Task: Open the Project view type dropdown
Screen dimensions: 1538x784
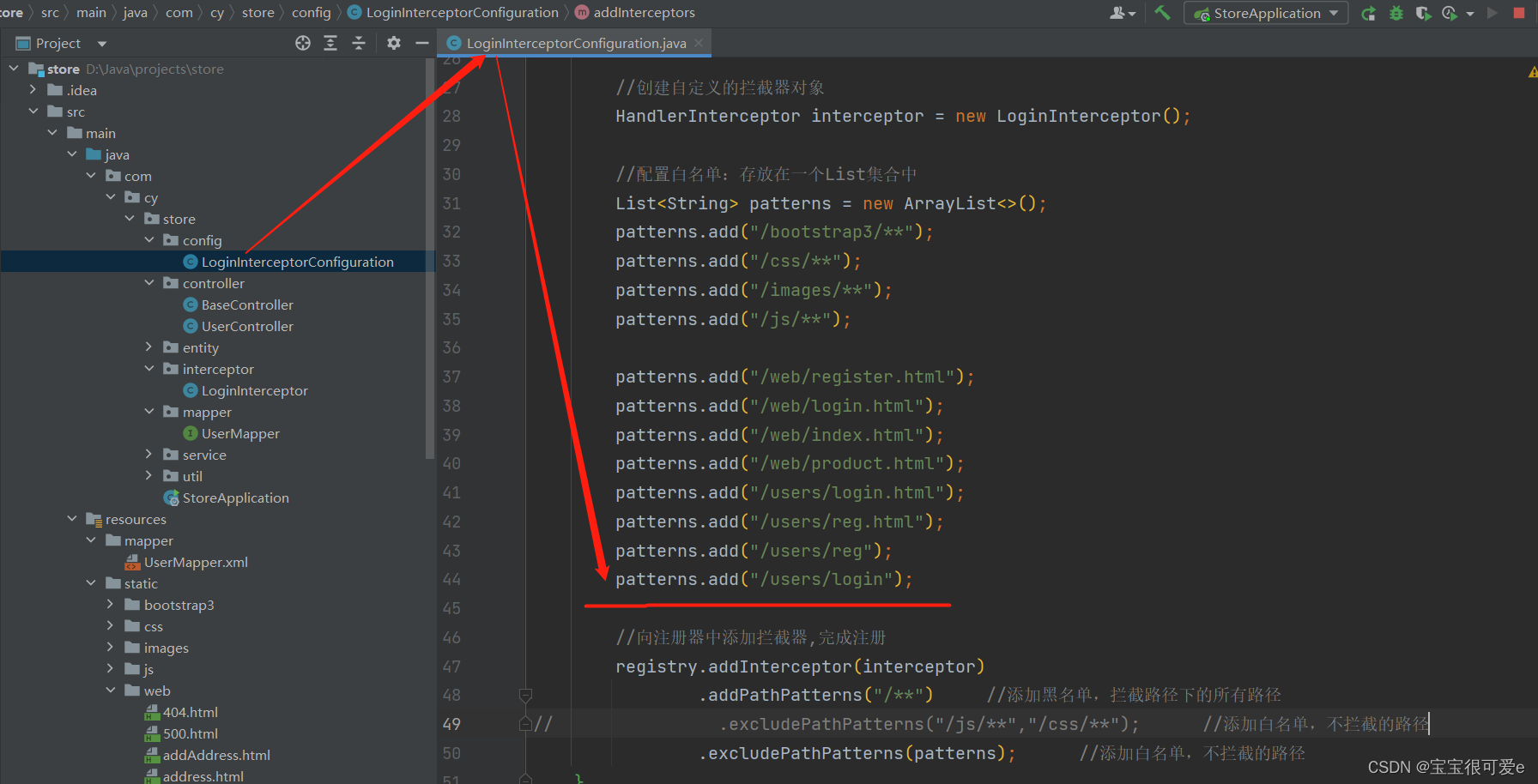Action: tap(102, 44)
